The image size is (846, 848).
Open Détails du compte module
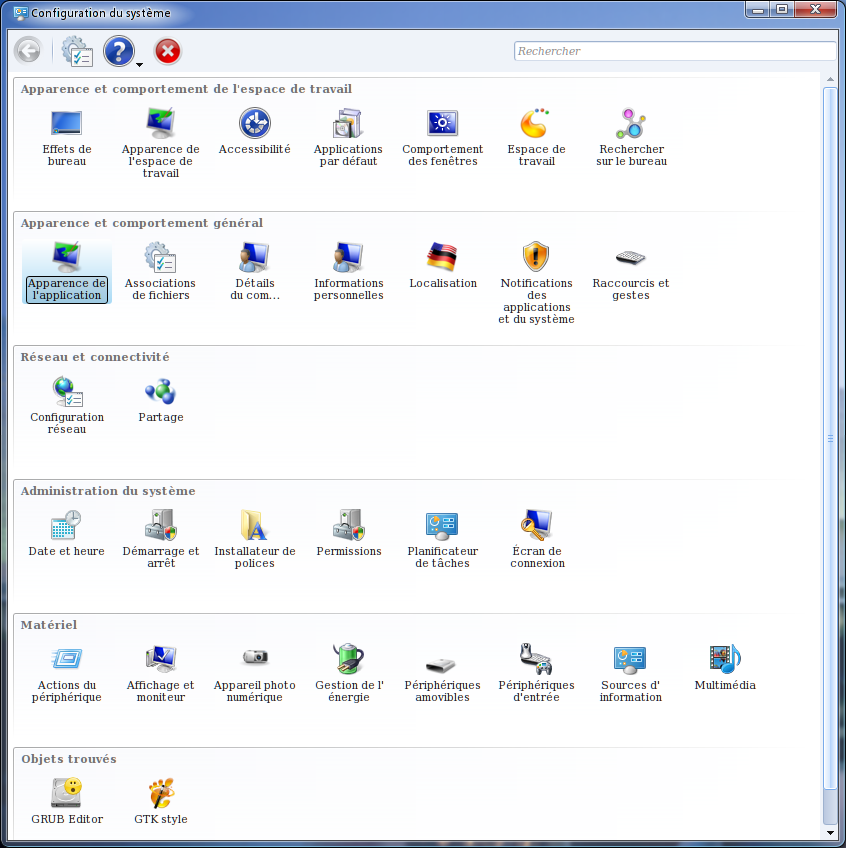[255, 271]
